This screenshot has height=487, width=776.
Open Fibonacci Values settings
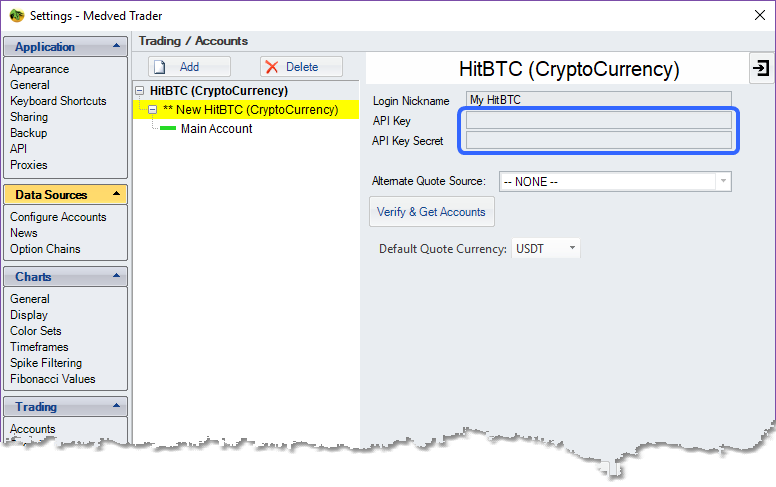pos(53,379)
